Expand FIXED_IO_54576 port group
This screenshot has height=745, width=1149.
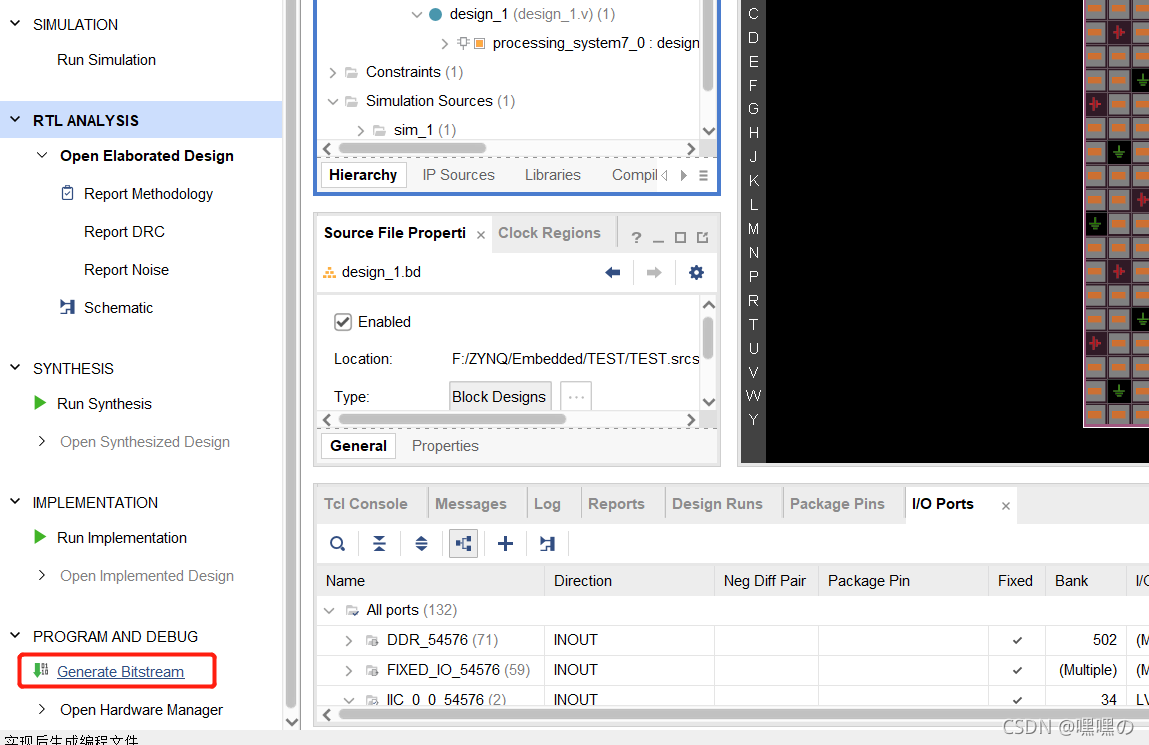point(349,670)
